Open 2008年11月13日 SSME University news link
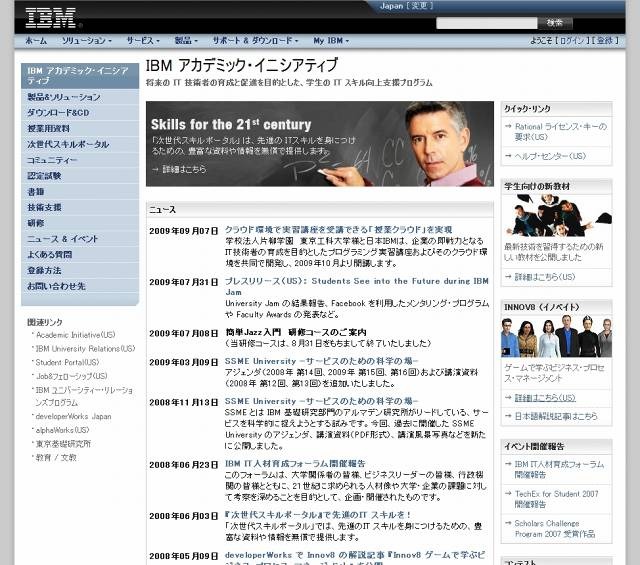Image resolution: width=640 pixels, height=565 pixels. (321, 401)
